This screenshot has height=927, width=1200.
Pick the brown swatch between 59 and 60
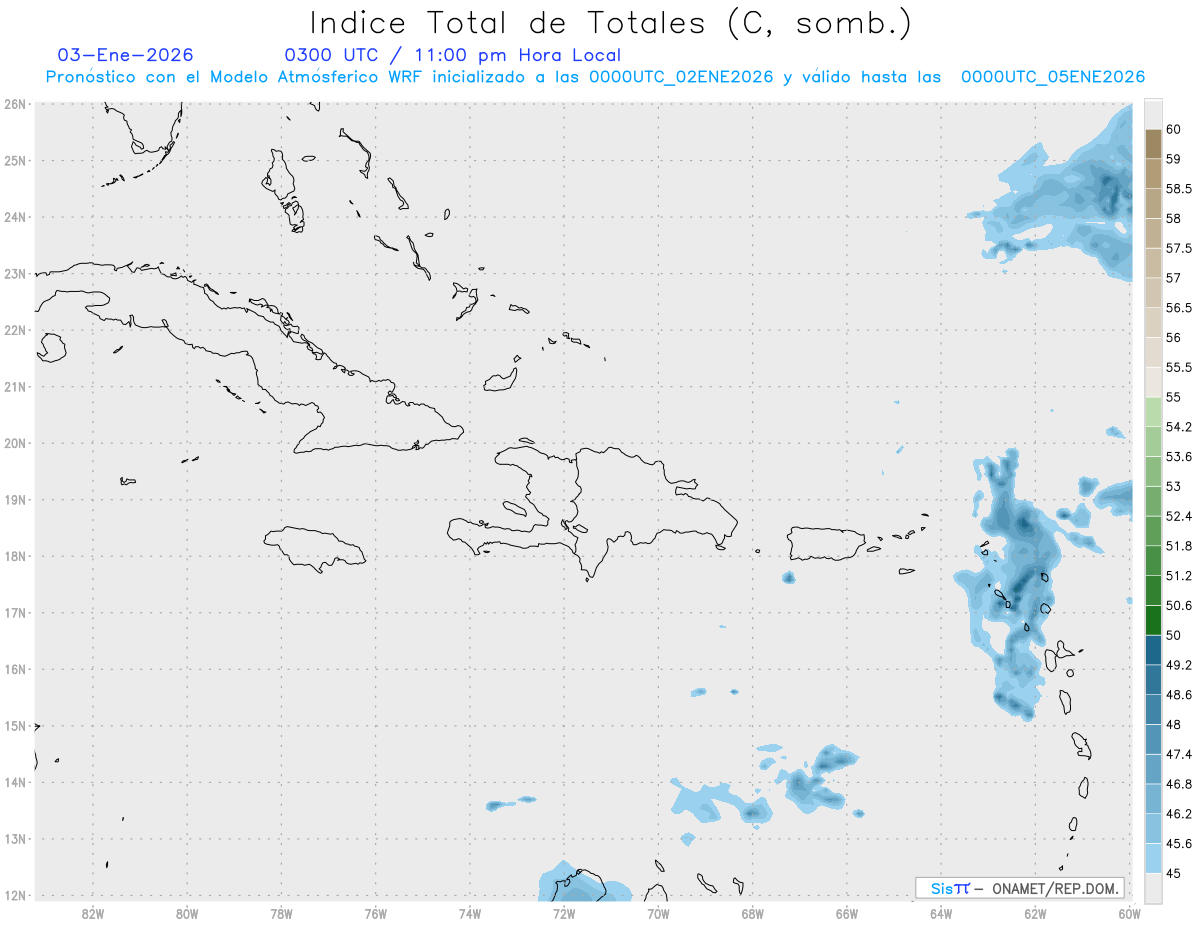coord(1153,144)
